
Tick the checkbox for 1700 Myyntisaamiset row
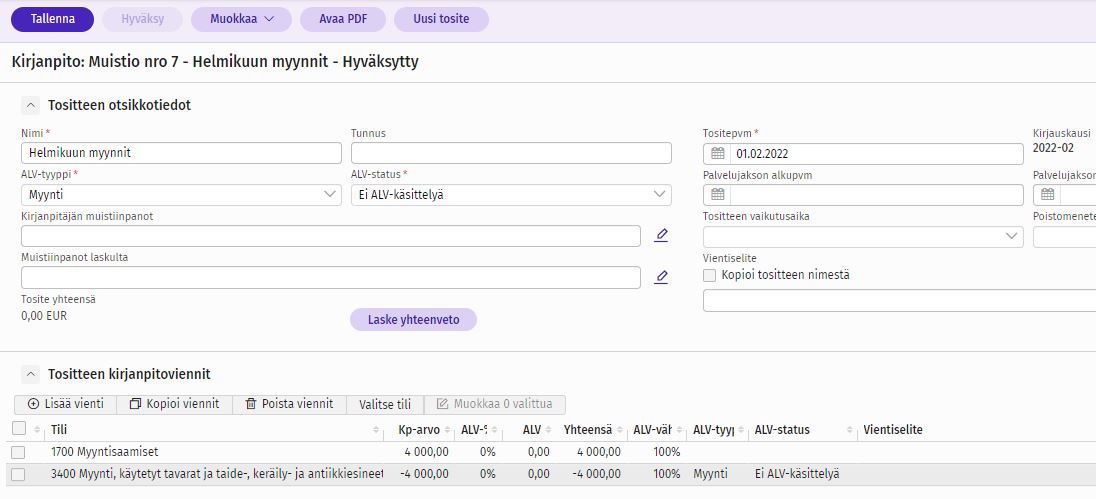(x=18, y=452)
